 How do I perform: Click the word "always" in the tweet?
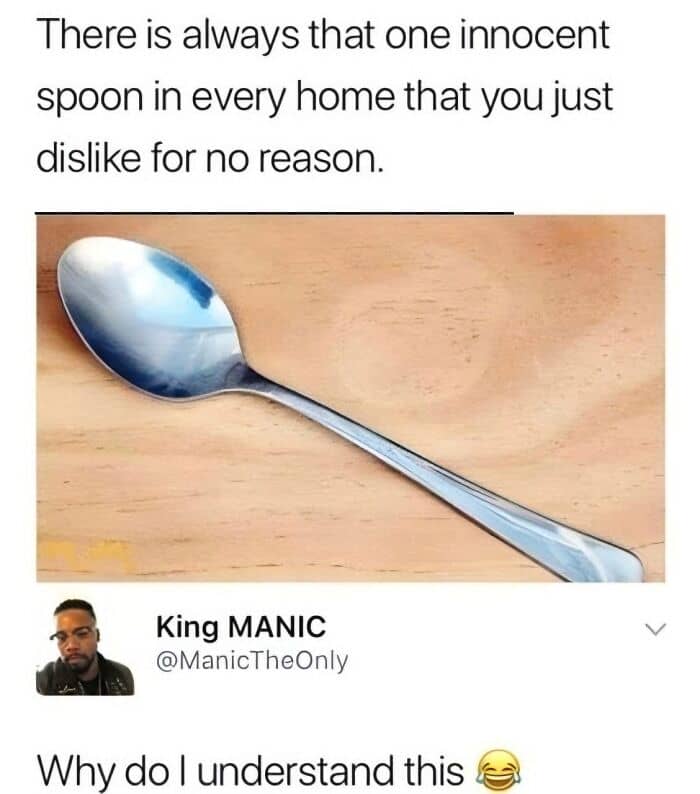click(x=241, y=38)
